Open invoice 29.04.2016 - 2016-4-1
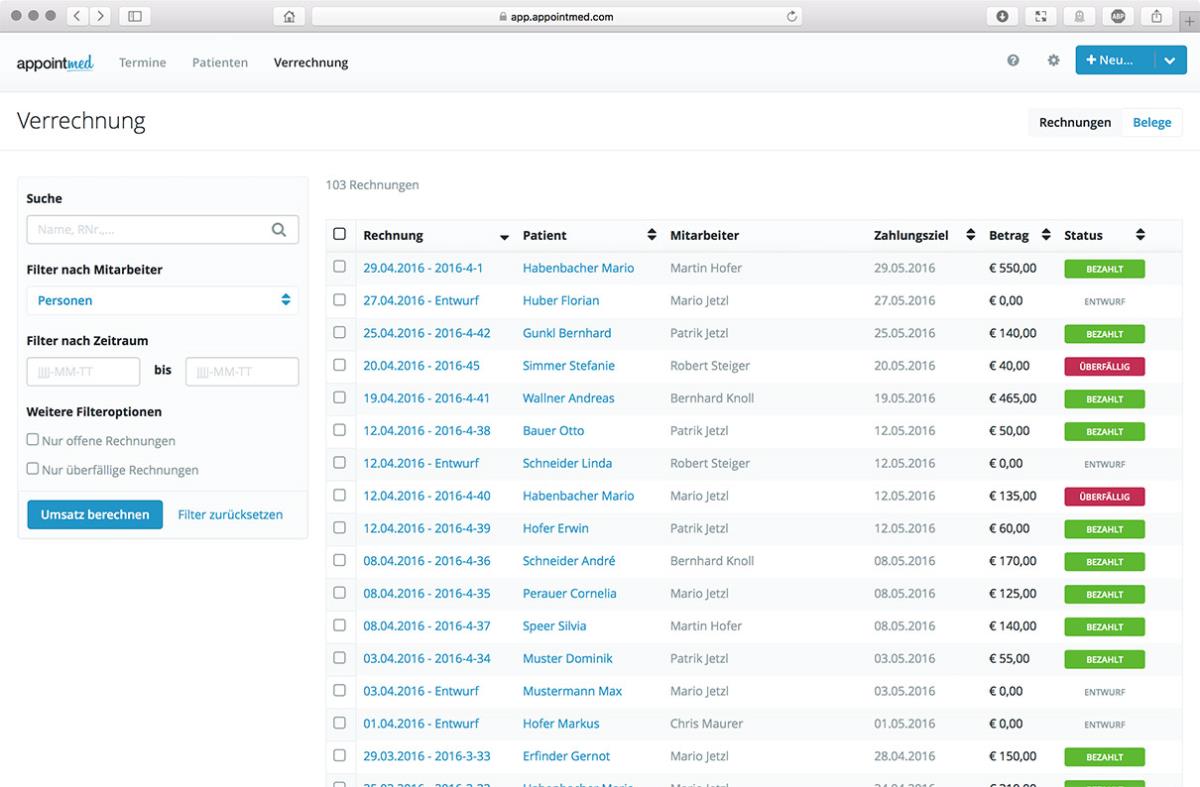Screen dimensions: 1200x787 [x=423, y=268]
